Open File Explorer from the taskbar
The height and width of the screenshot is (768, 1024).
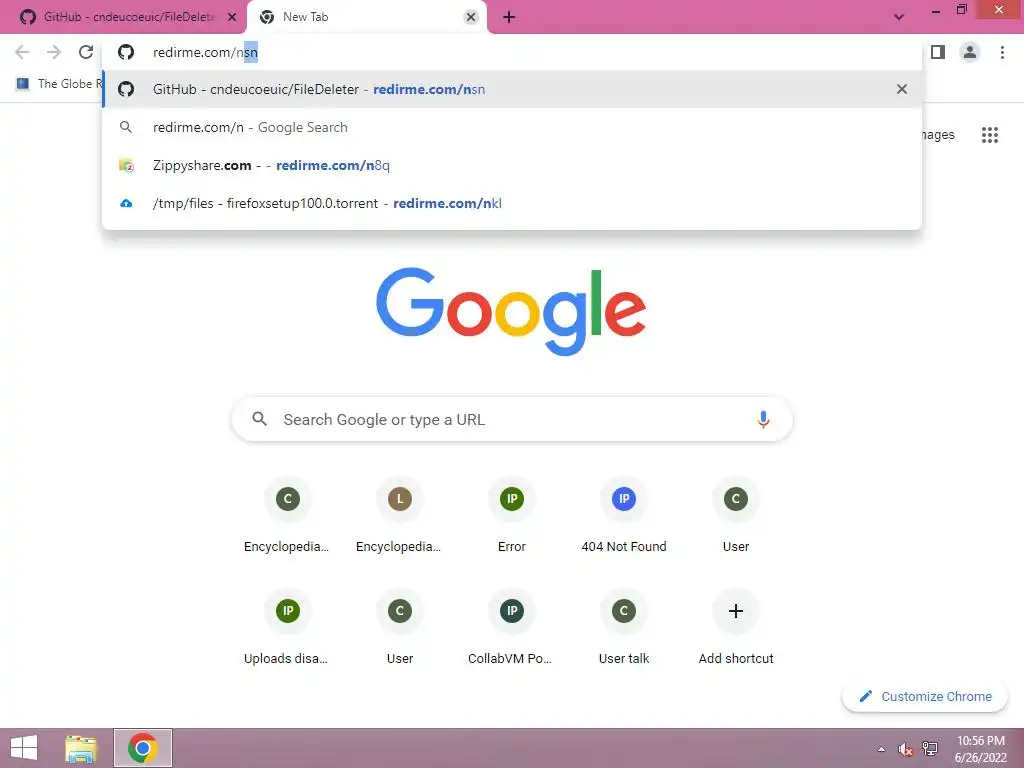81,748
